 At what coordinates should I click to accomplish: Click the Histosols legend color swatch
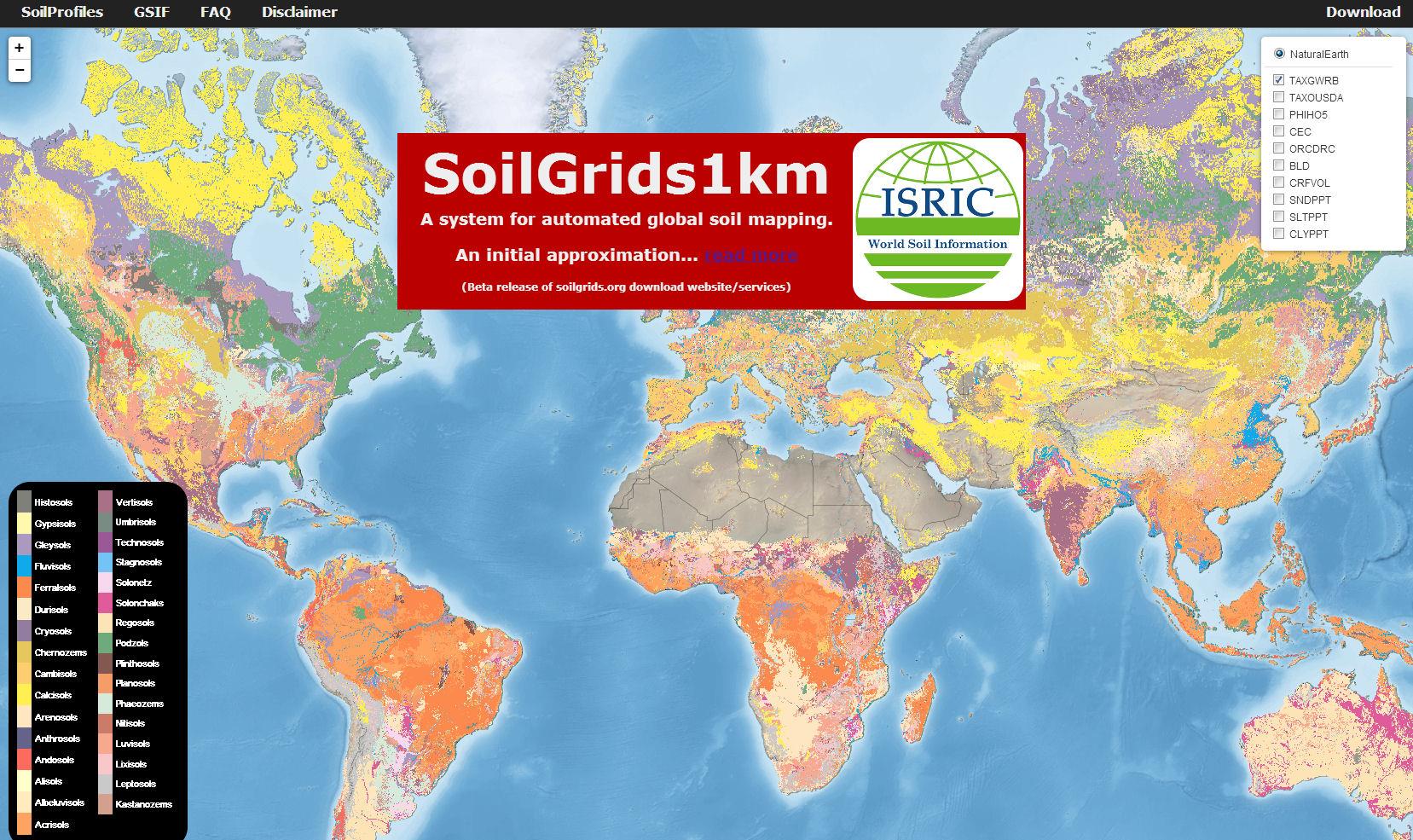click(25, 502)
